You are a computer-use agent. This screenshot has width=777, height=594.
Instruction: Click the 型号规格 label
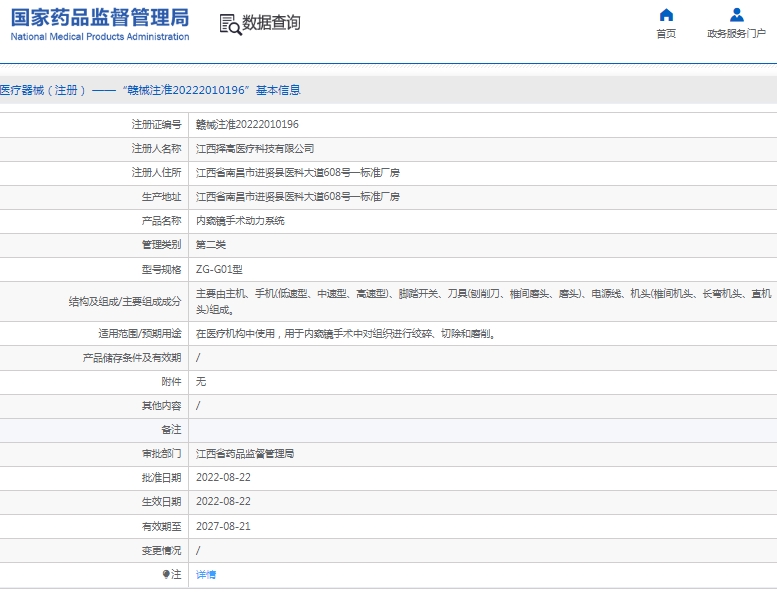[x=162, y=270]
